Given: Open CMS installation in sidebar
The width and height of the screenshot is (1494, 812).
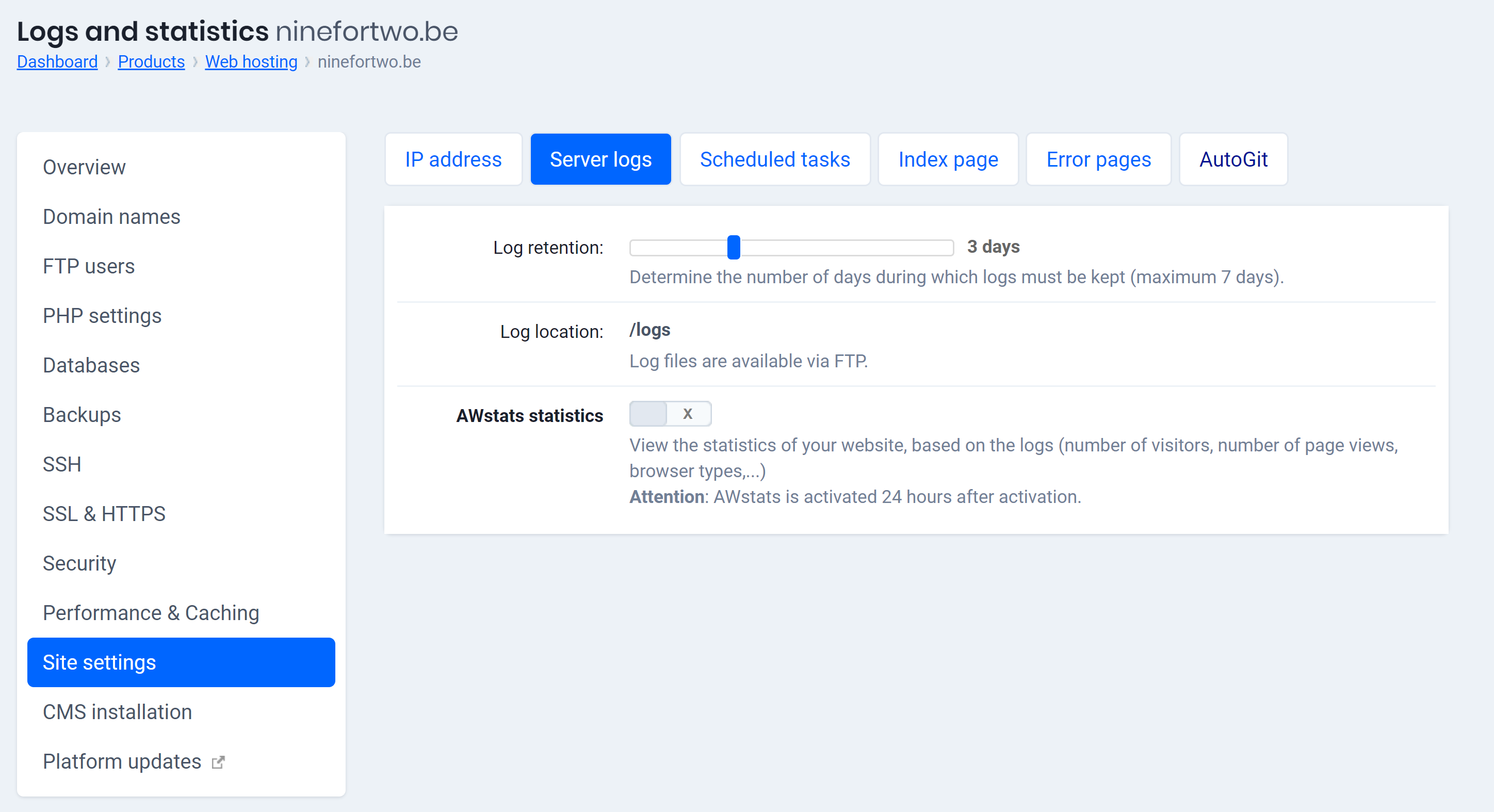Looking at the screenshot, I should coord(181,712).
